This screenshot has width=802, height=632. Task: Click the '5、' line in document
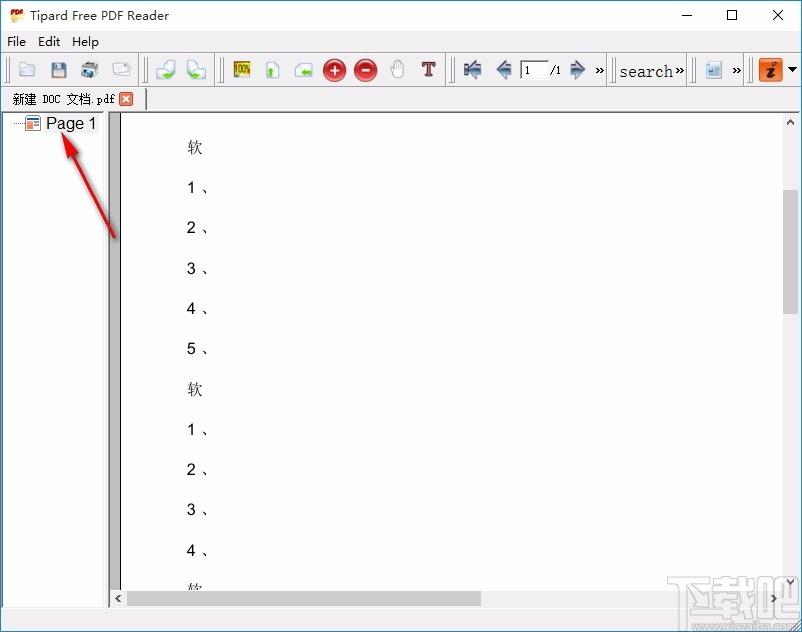click(x=197, y=349)
